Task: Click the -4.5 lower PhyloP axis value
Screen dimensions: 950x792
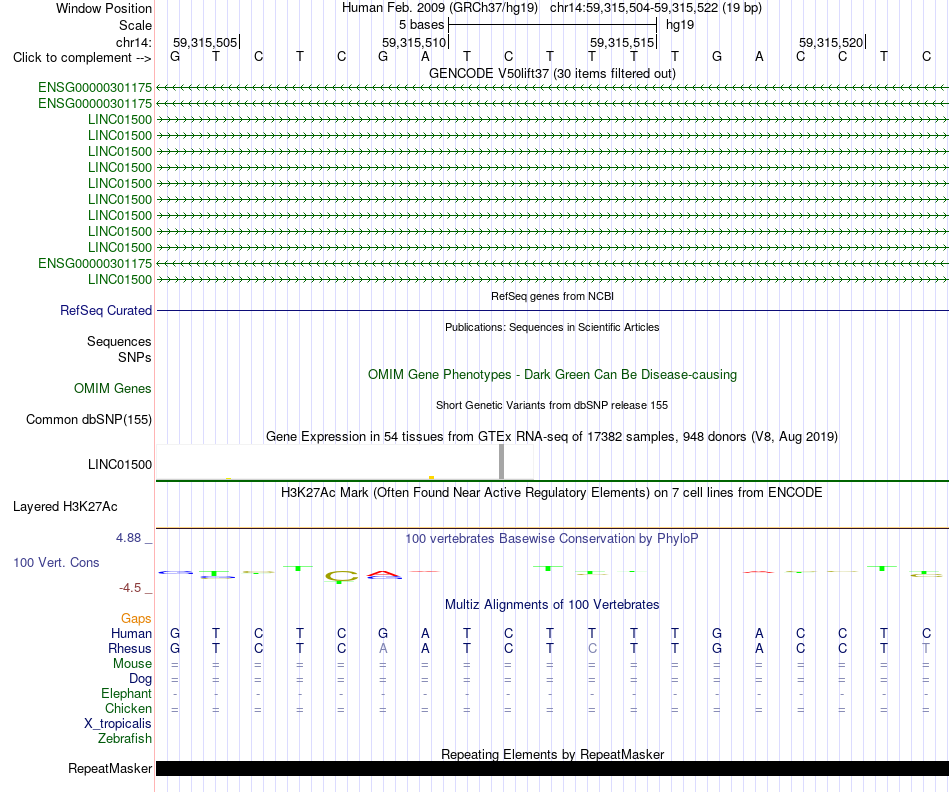Action: [x=130, y=588]
